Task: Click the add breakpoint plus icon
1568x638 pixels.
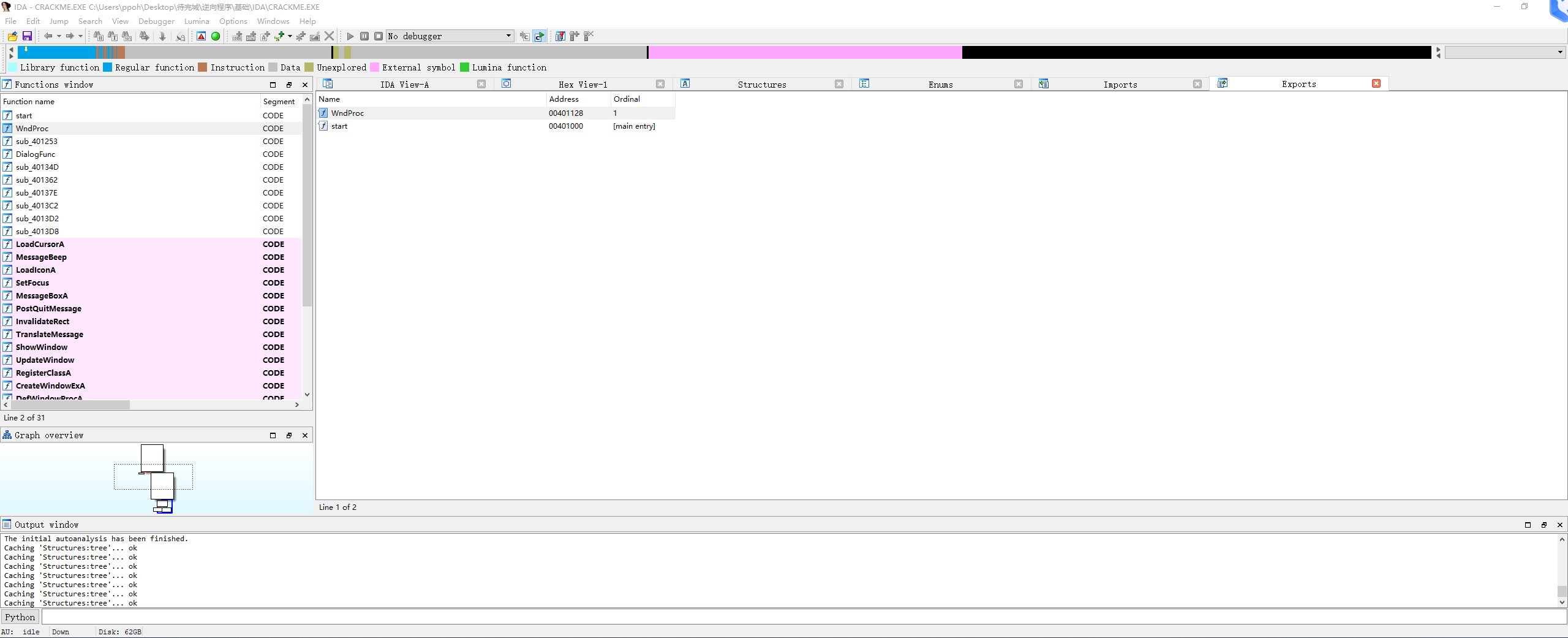Action: (x=575, y=36)
